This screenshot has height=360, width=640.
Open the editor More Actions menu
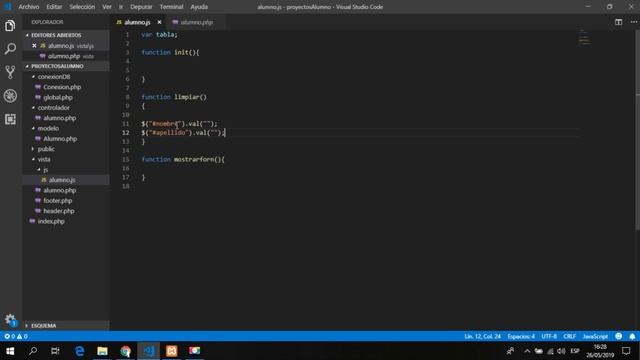pyautogui.click(x=633, y=22)
